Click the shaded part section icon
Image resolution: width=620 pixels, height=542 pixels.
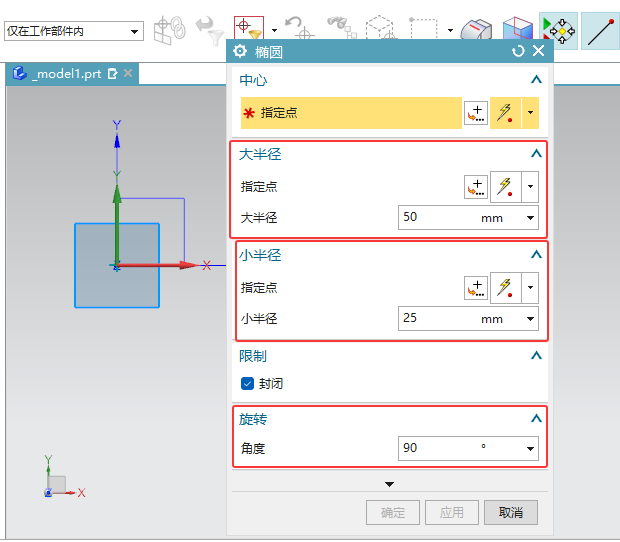click(x=476, y=28)
